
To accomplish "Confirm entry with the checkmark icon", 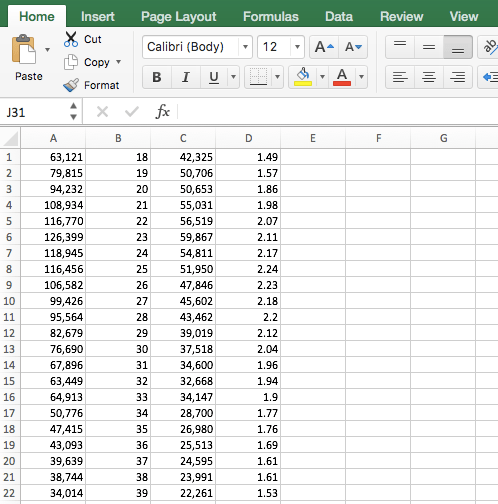I will point(132,112).
